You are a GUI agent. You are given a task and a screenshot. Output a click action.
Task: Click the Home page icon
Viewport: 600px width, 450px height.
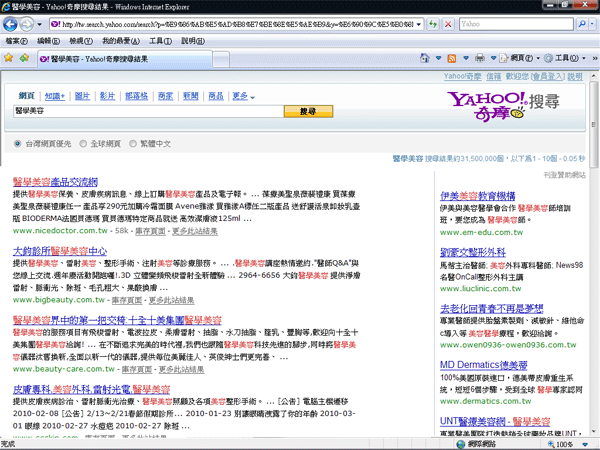[x=424, y=58]
